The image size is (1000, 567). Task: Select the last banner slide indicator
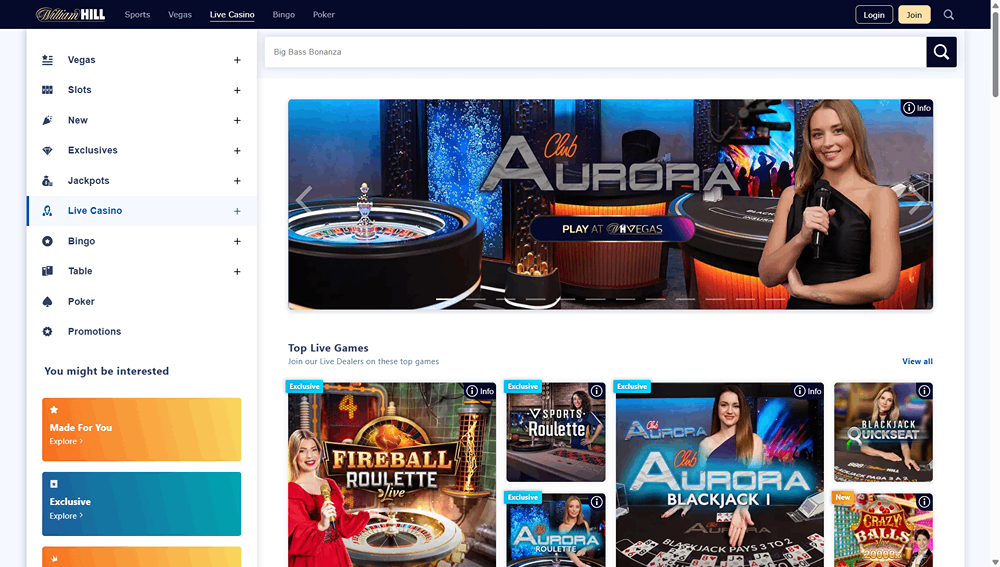point(775,299)
